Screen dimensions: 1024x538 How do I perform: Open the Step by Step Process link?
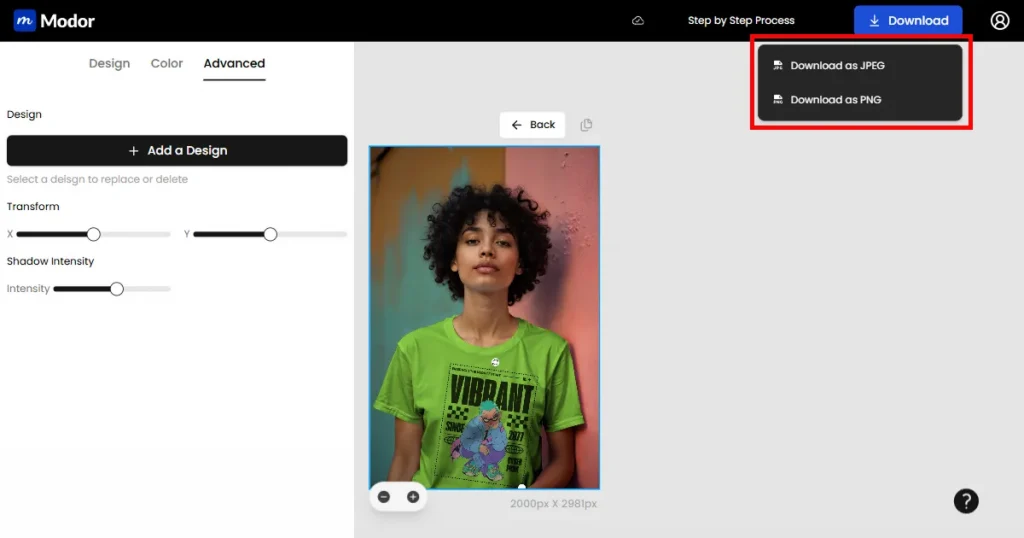(x=741, y=21)
